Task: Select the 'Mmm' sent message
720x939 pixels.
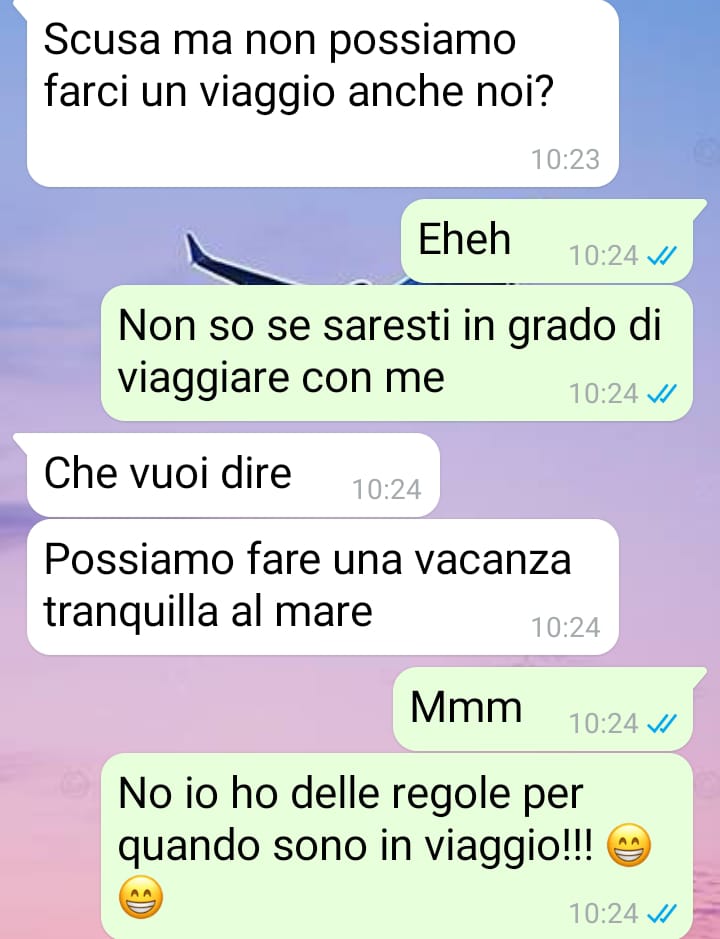Action: [543, 708]
